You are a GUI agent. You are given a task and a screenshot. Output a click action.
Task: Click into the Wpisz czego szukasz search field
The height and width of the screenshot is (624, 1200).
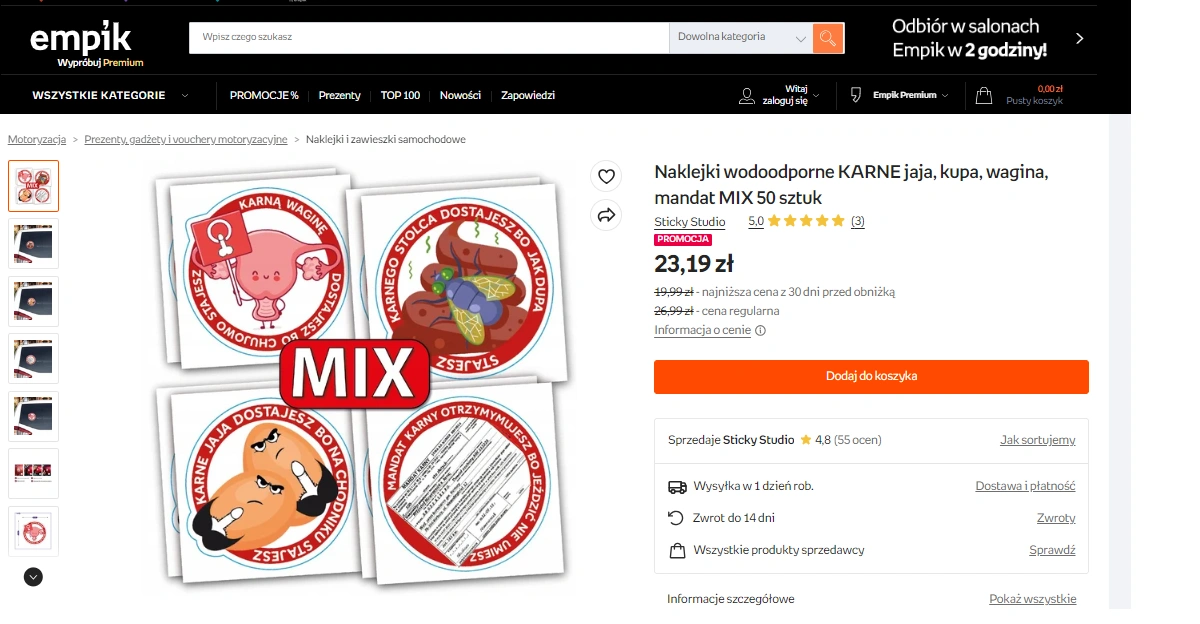(x=429, y=38)
